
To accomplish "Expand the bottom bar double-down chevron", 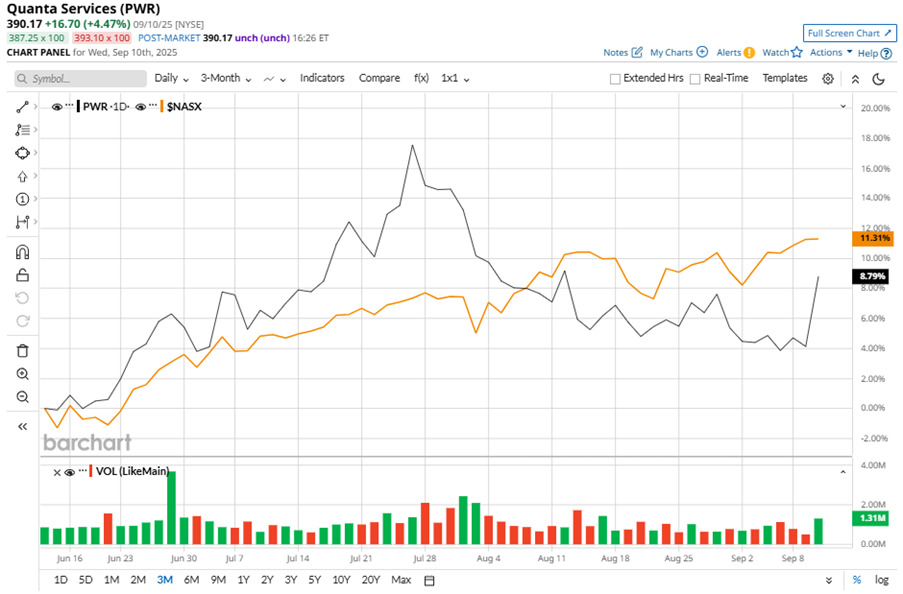I will [x=829, y=580].
